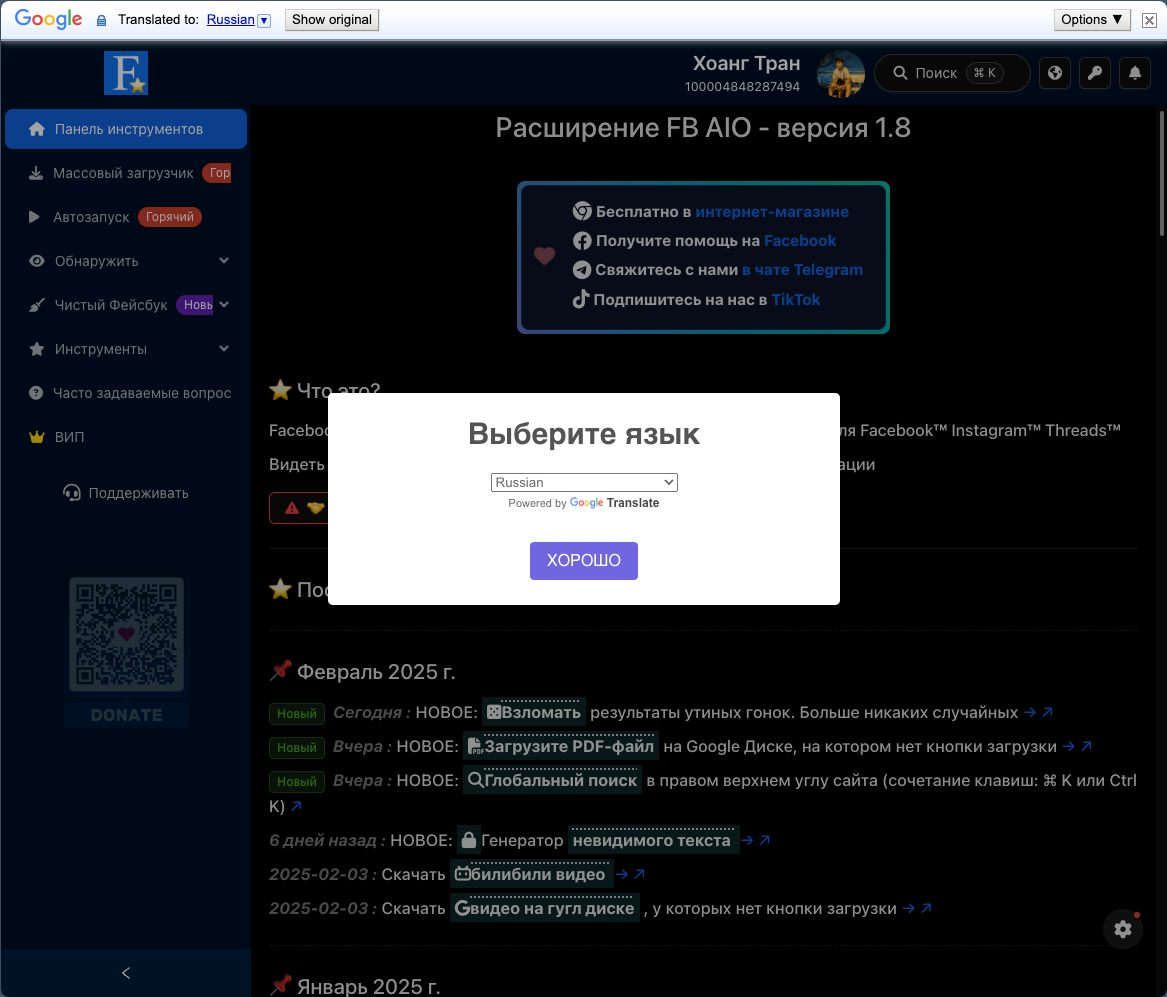Viewport: 1167px width, 997px height.
Task: Open the Facebook help link
Action: point(800,240)
